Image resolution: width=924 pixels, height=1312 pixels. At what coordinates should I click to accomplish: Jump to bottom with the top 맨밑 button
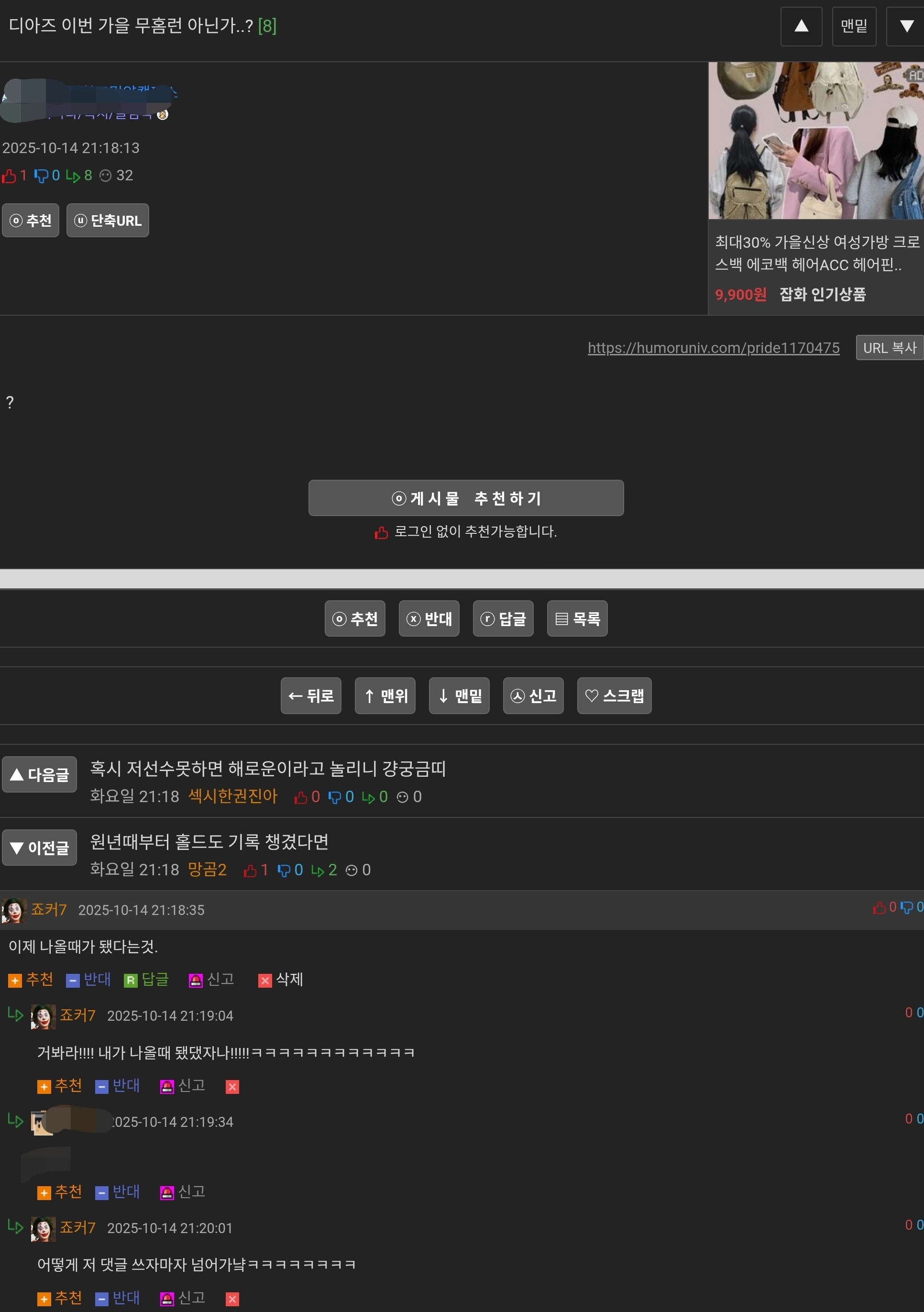click(x=854, y=26)
